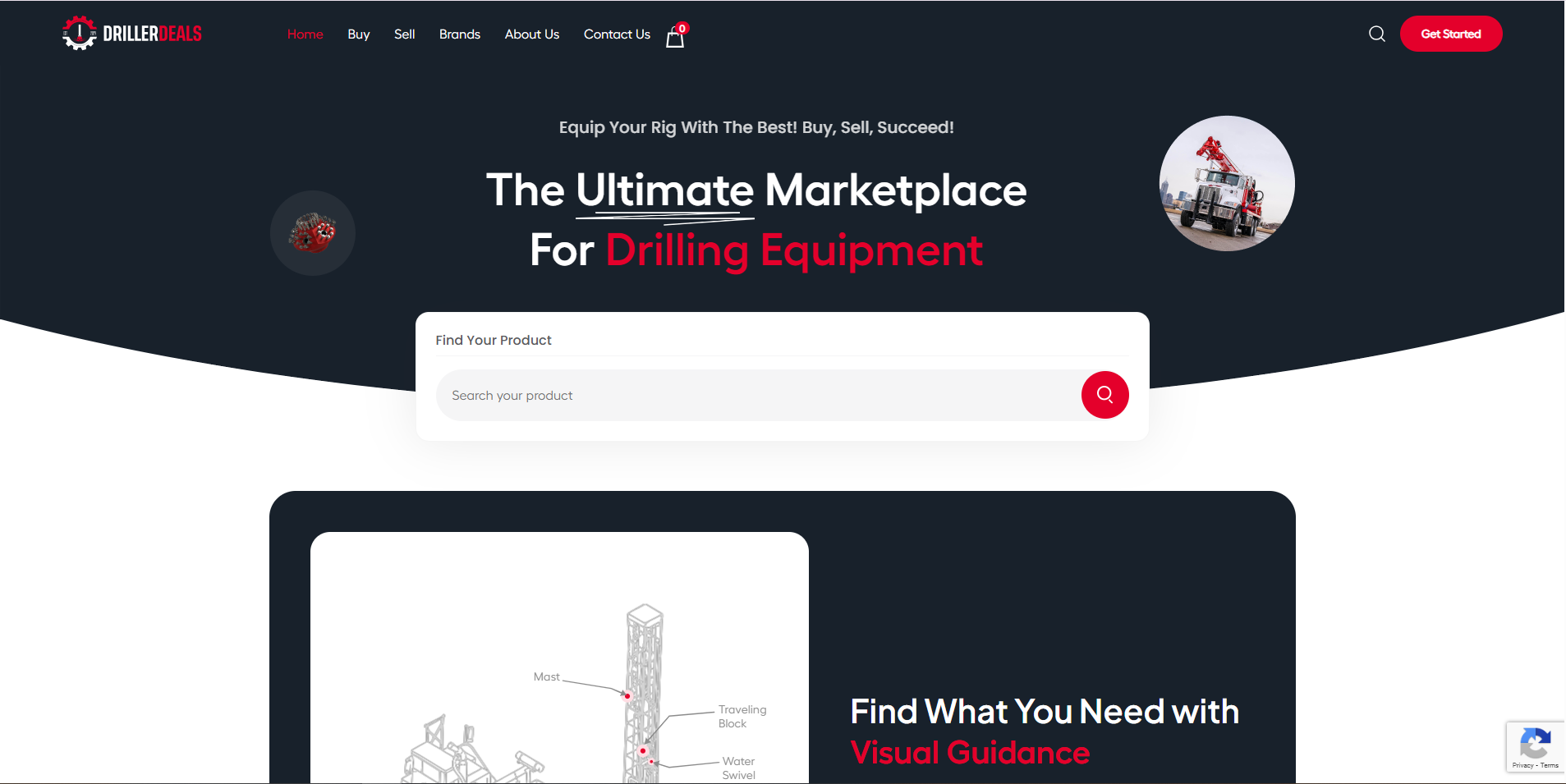Click the header magnifier search icon

pyautogui.click(x=1376, y=34)
